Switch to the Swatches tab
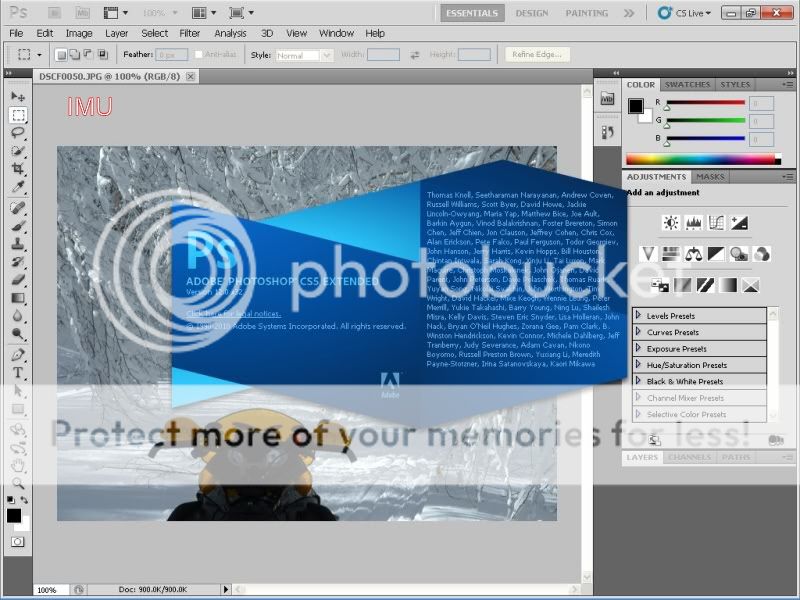 pyautogui.click(x=687, y=85)
